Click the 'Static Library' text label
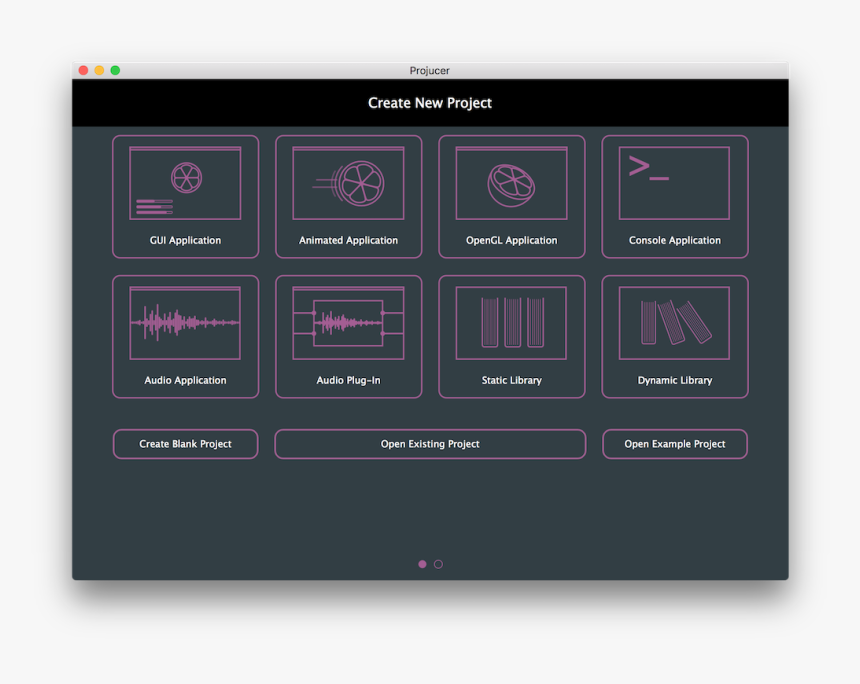 coord(511,381)
